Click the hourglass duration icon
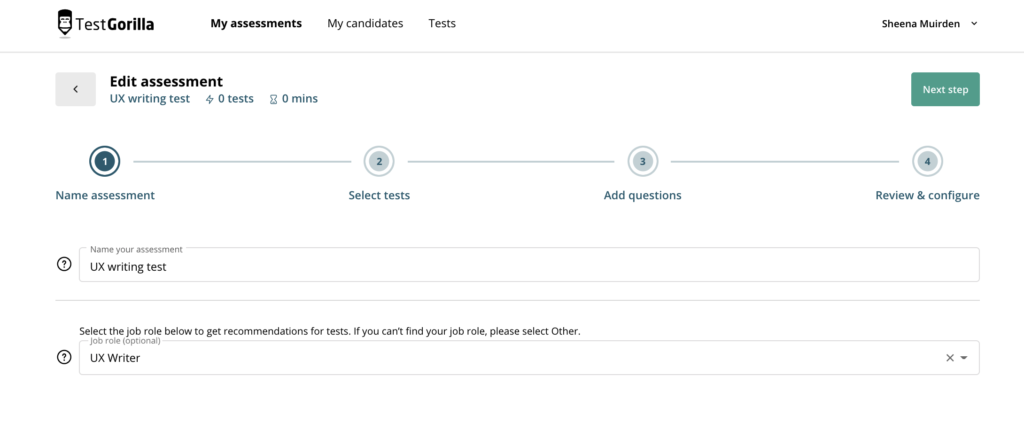1024x423 pixels. coord(273,100)
